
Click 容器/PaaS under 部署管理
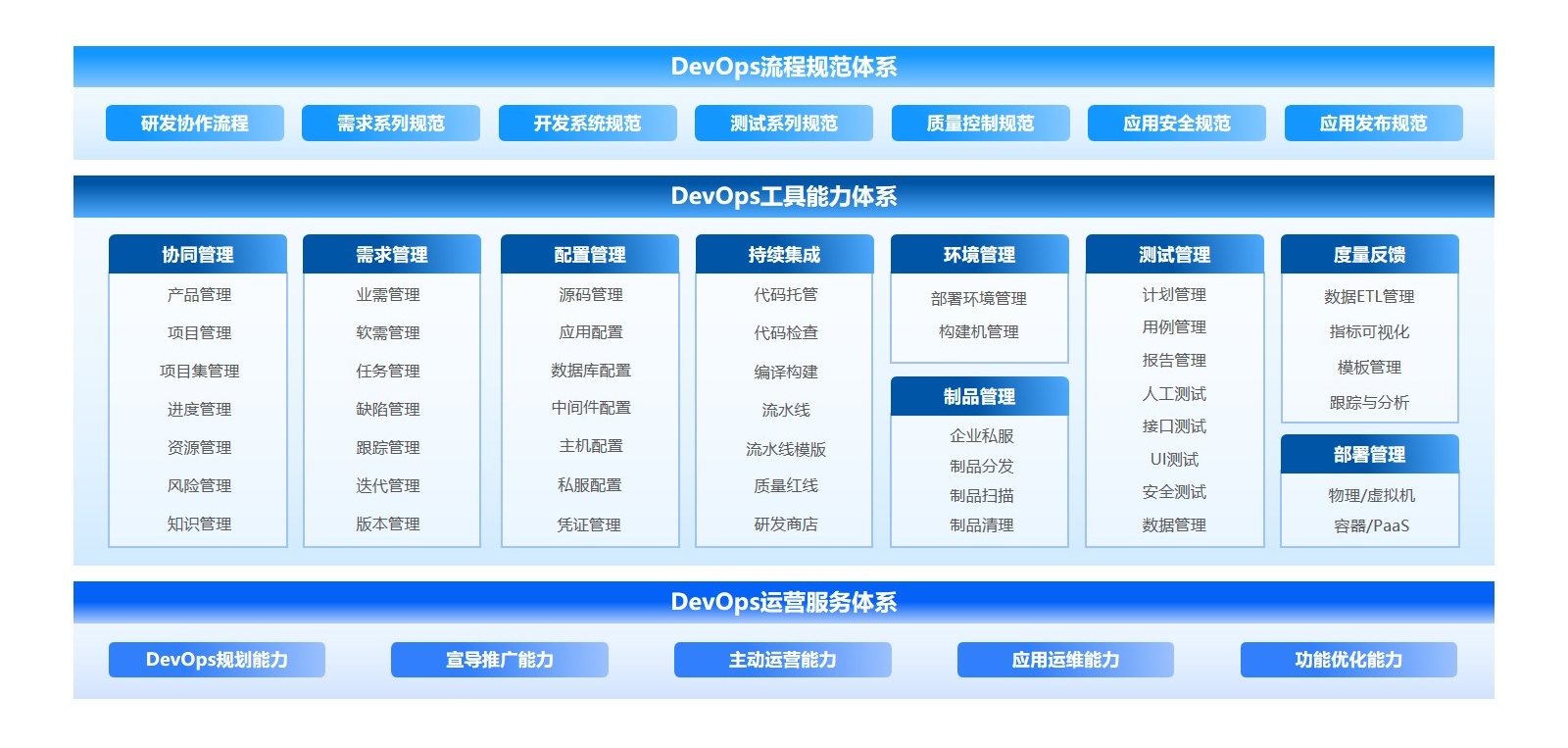[x=1371, y=525]
